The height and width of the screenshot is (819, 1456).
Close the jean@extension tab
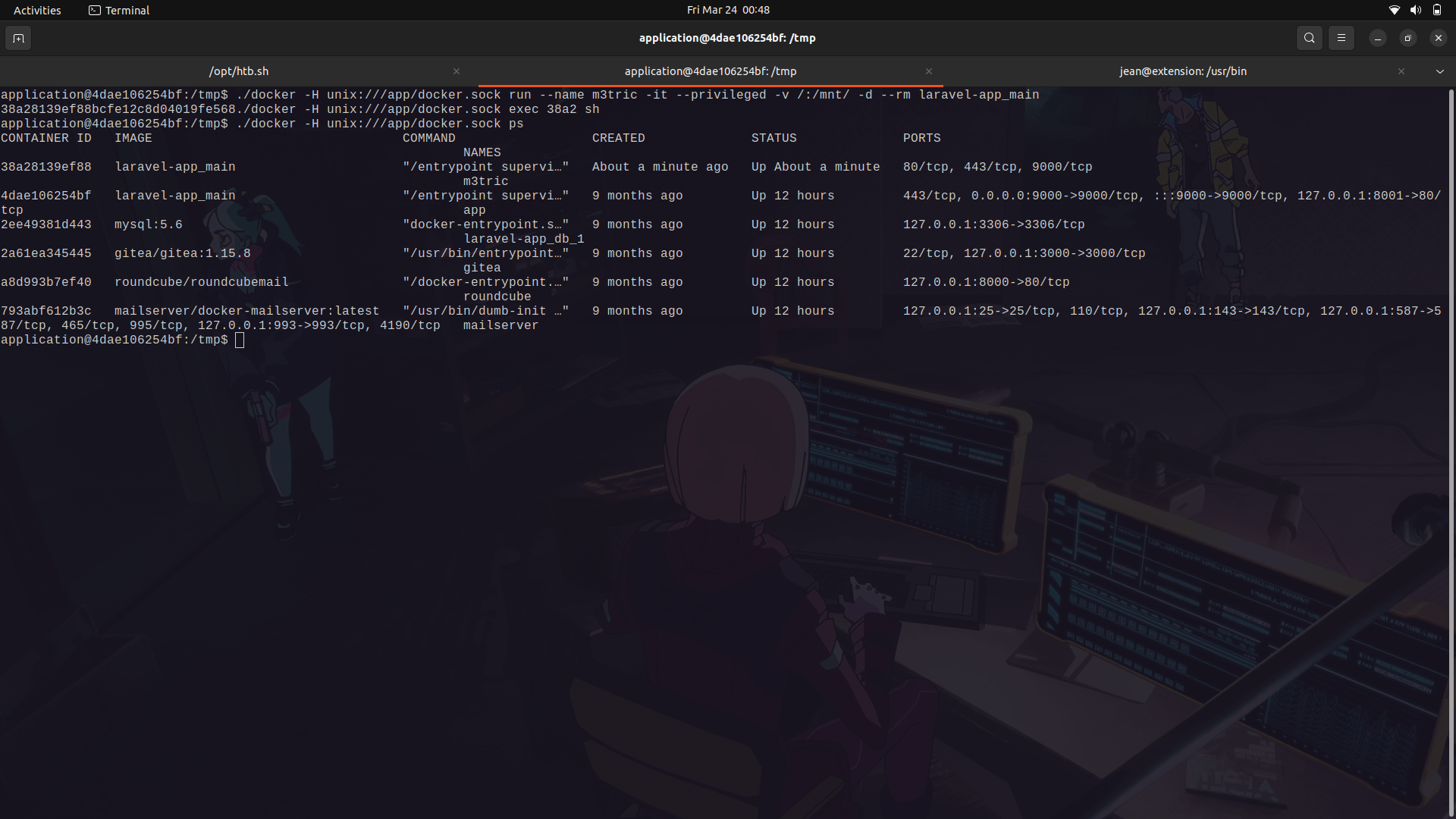(x=1401, y=71)
